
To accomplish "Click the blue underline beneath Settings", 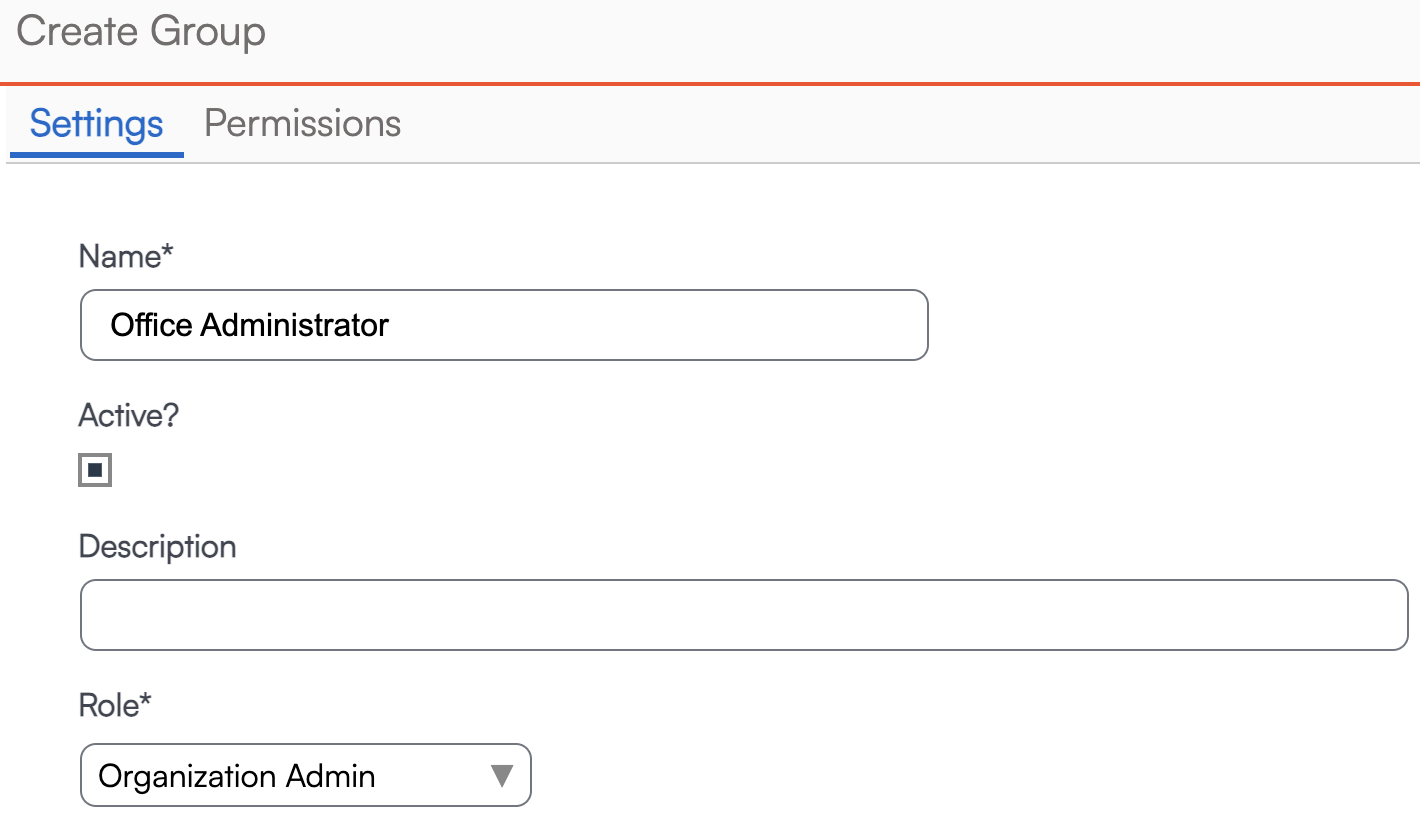I will [x=96, y=155].
